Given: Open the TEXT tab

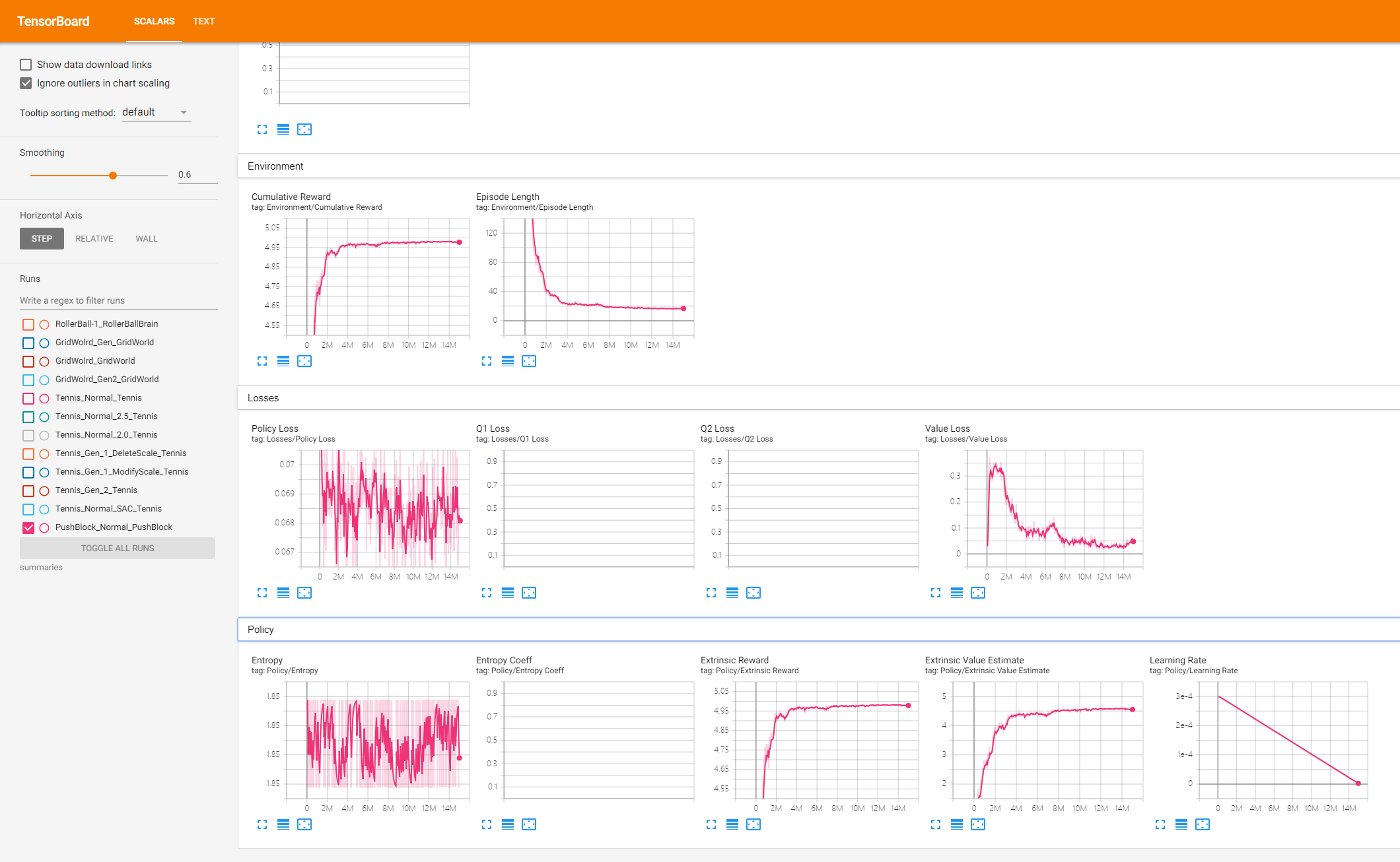Looking at the screenshot, I should coord(203,21).
